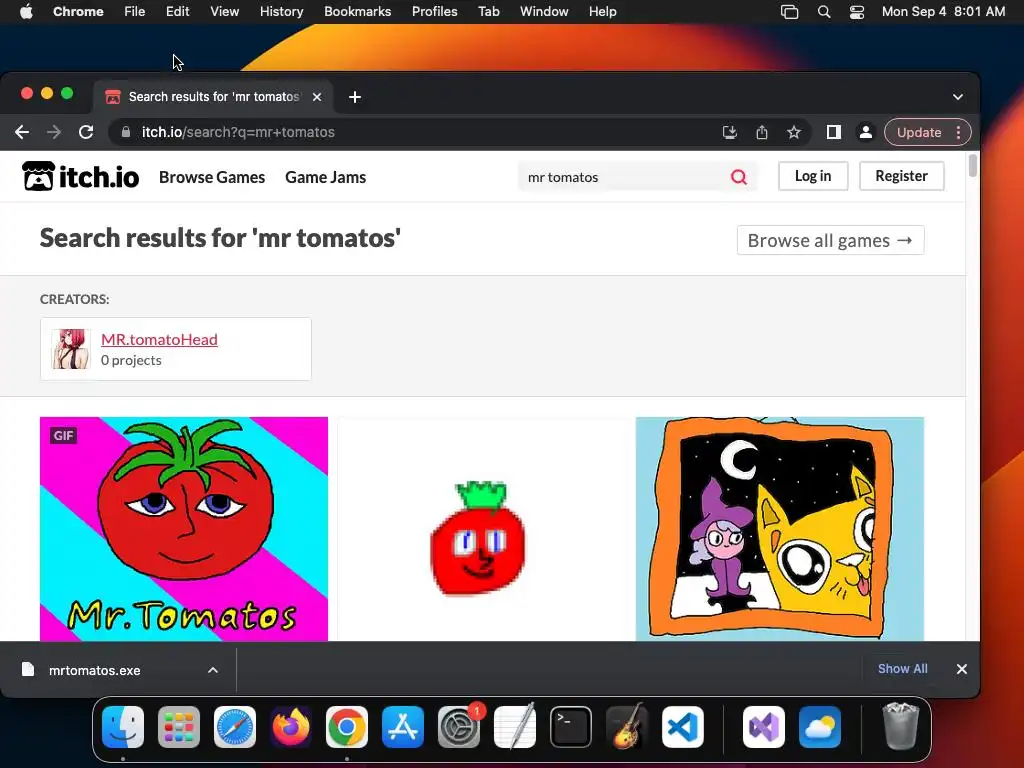Bookmark this page with the star icon

(x=793, y=133)
